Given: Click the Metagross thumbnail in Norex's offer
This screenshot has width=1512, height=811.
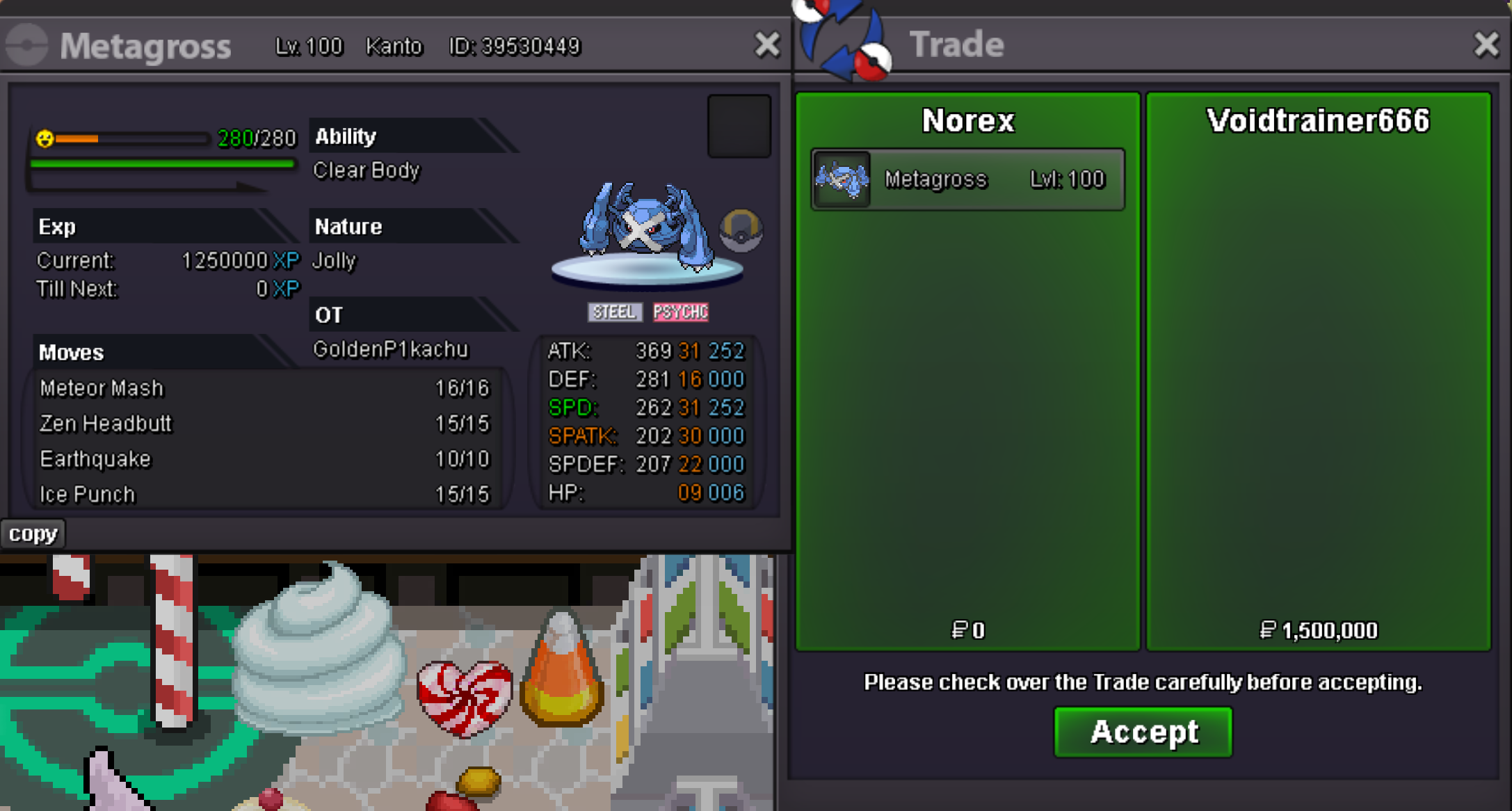Looking at the screenshot, I should point(842,179).
